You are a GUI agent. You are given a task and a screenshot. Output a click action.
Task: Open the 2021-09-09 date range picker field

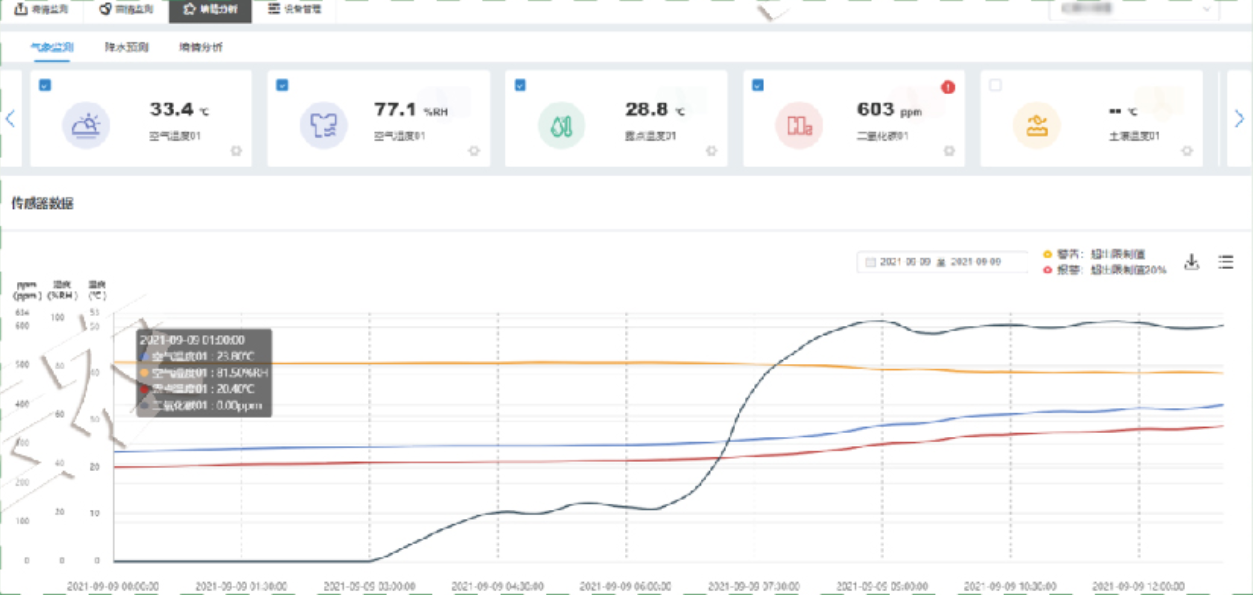pyautogui.click(x=941, y=262)
